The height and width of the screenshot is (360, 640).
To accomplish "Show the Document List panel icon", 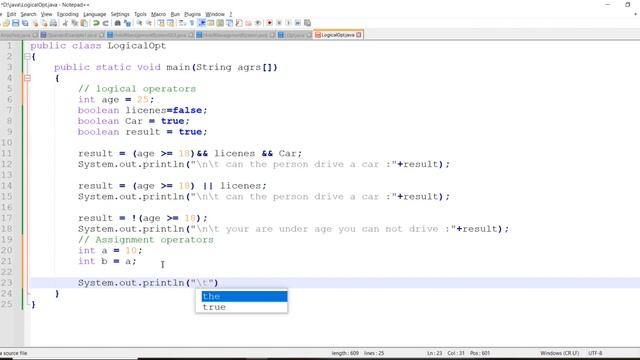I will click(x=229, y=23).
